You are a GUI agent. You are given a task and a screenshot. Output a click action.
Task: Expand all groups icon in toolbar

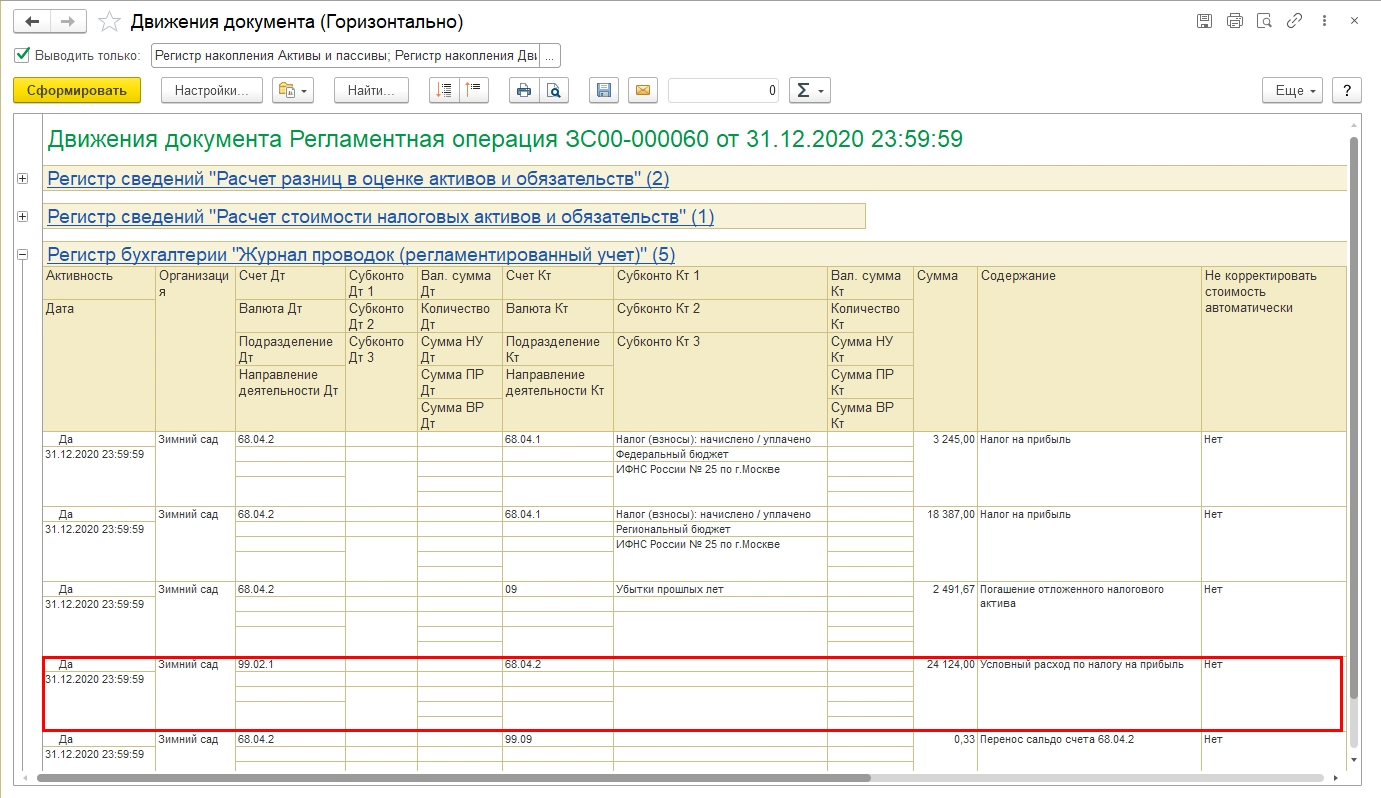(x=444, y=91)
